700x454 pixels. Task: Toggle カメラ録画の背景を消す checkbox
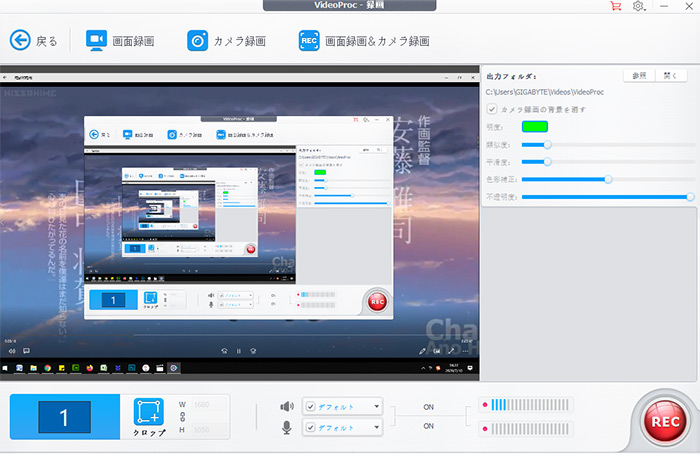[492, 109]
